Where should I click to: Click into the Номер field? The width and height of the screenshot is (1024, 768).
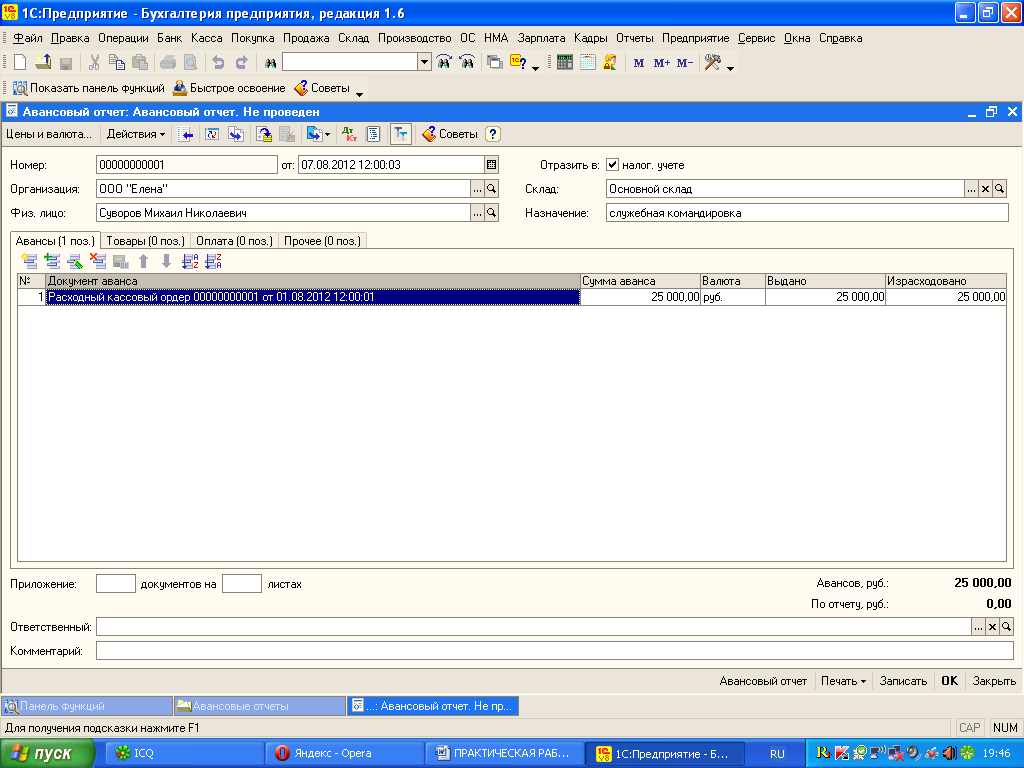tap(187, 165)
